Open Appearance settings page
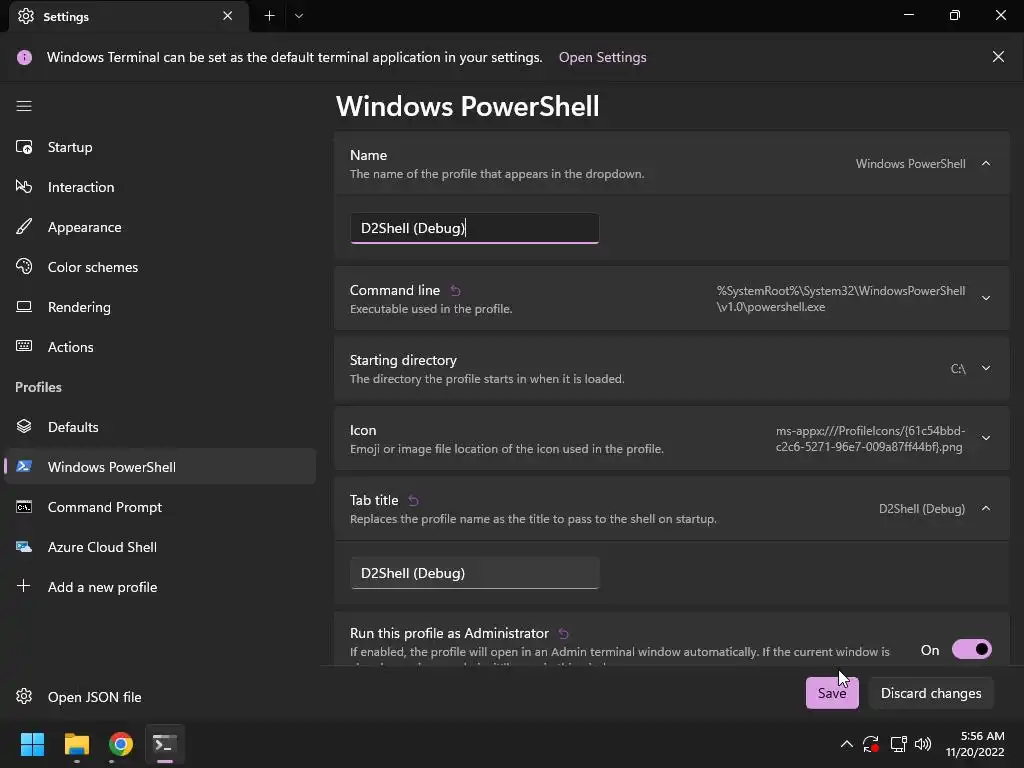Viewport: 1024px width, 768px height. 160,227
